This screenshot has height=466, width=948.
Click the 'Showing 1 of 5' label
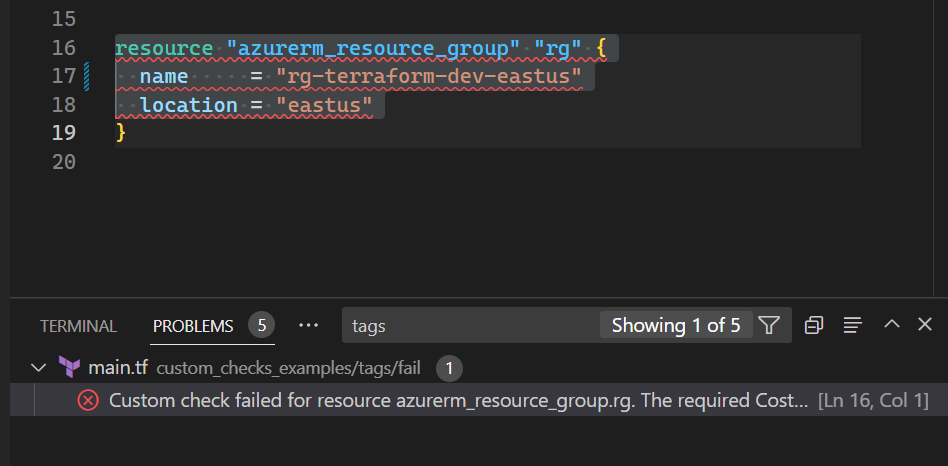pyautogui.click(x=676, y=325)
